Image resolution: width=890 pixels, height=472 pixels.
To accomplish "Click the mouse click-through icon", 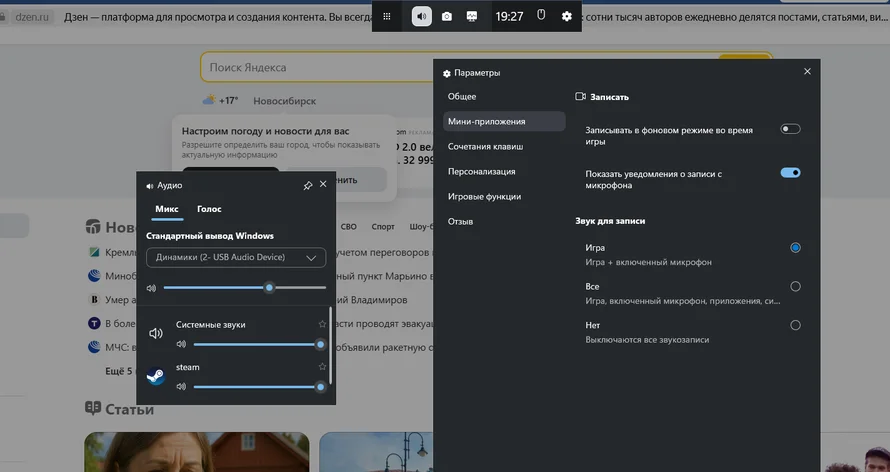I will (541, 16).
